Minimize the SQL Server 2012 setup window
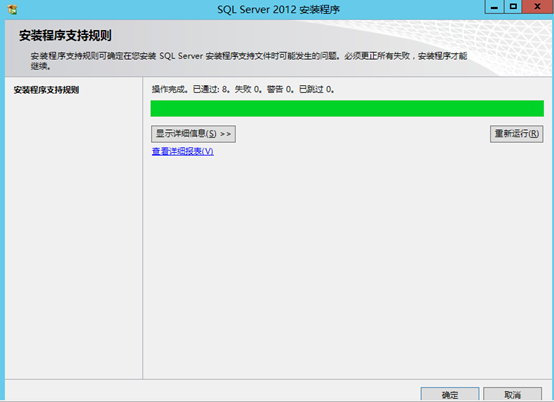The width and height of the screenshot is (554, 402). (494, 7)
